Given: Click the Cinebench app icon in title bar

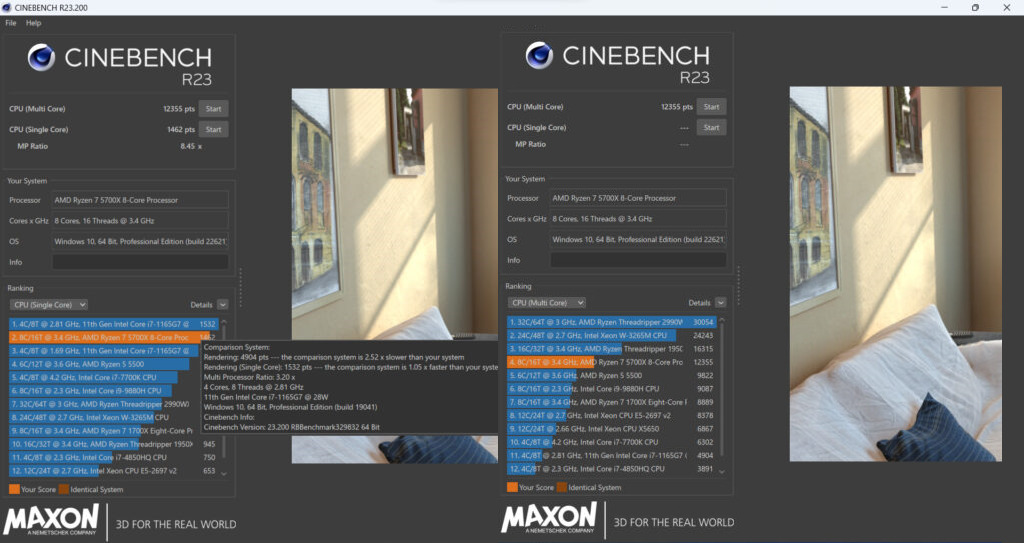Looking at the screenshot, I should click(7, 8).
